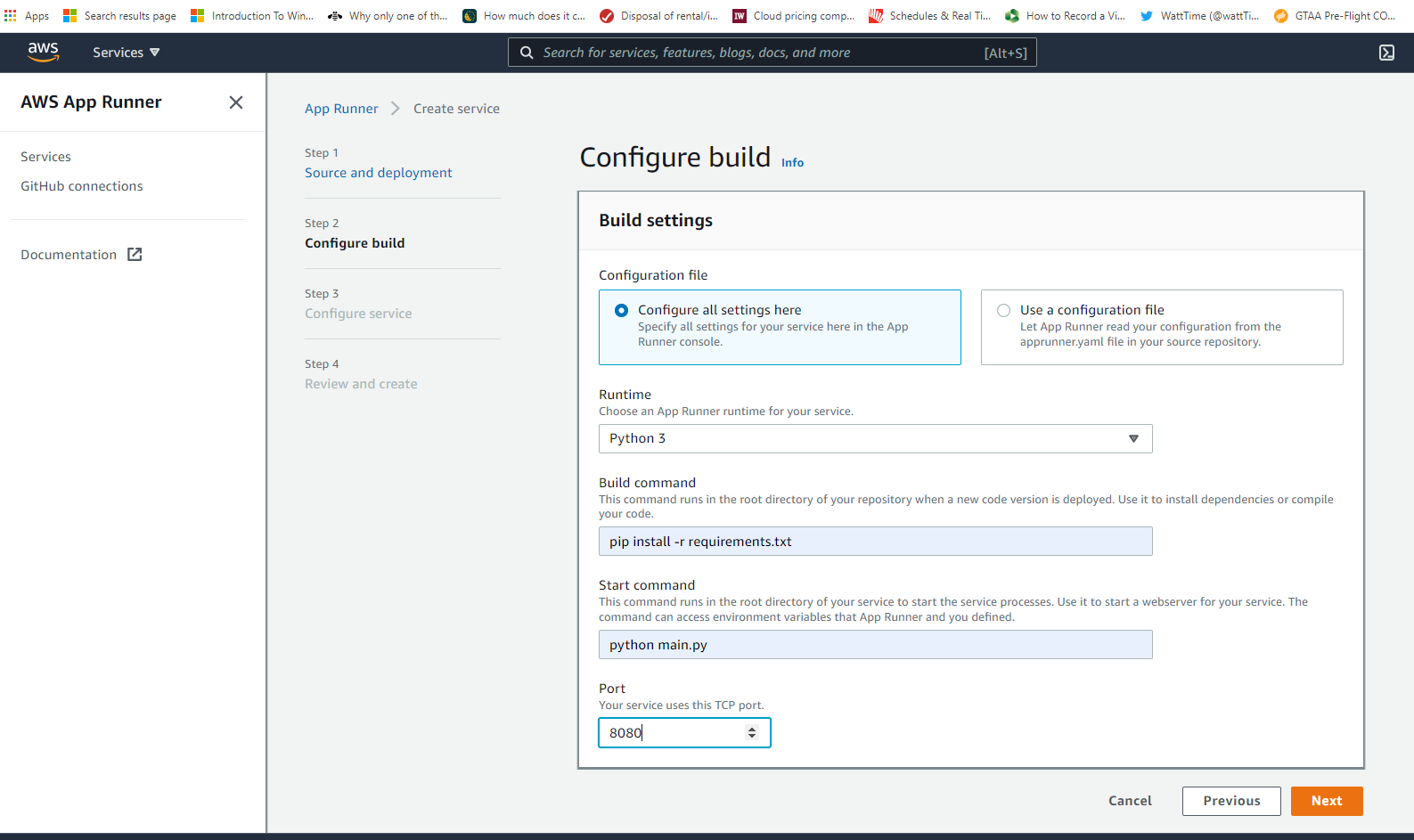Open the How to Record a Vi... bookmark
The width and height of the screenshot is (1414, 840).
tap(1065, 15)
